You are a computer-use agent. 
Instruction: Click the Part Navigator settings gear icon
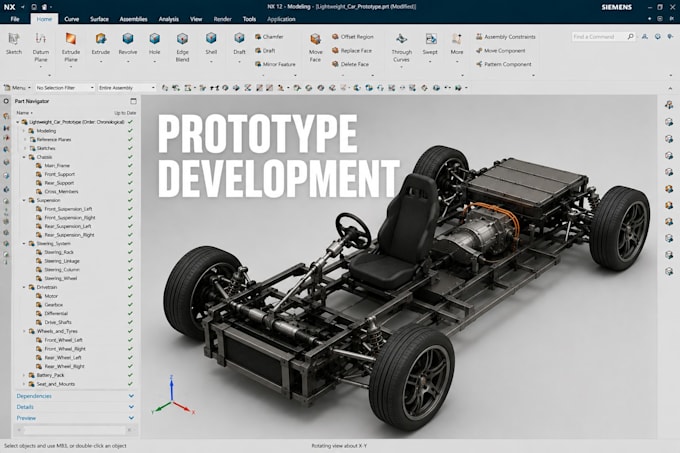(6, 101)
